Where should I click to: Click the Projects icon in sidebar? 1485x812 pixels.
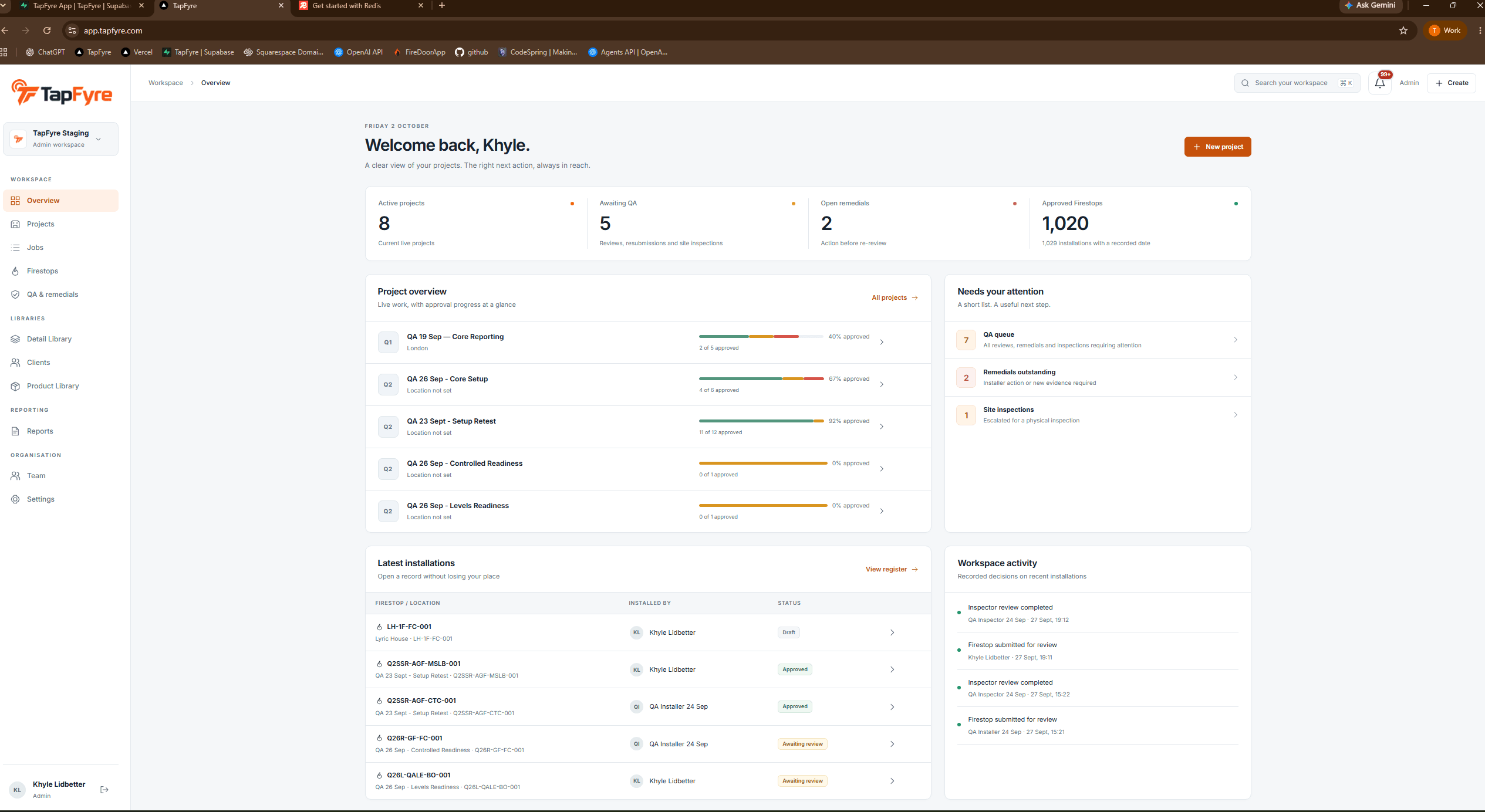(x=15, y=224)
